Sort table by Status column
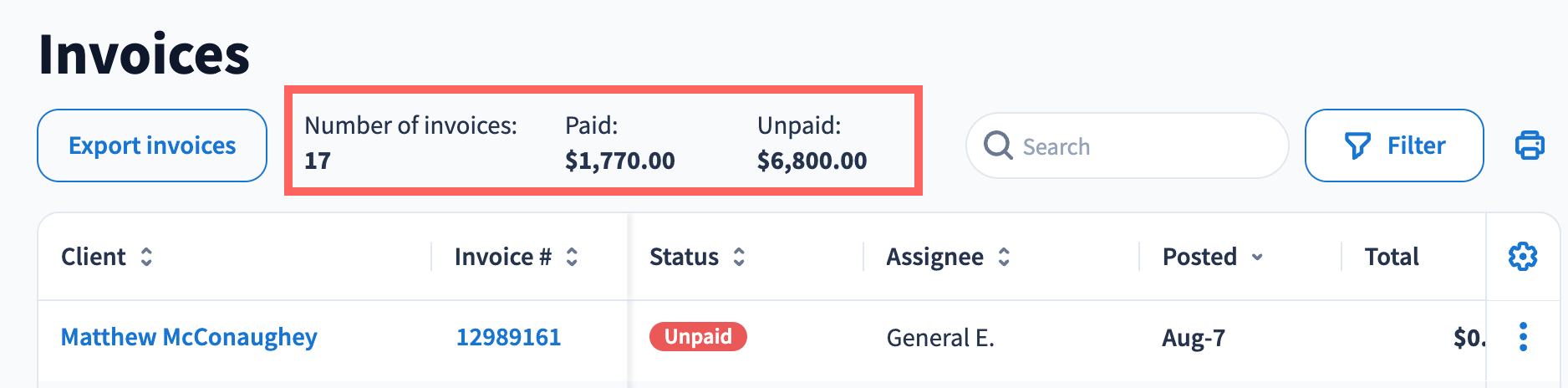The image size is (1568, 388). click(x=739, y=257)
